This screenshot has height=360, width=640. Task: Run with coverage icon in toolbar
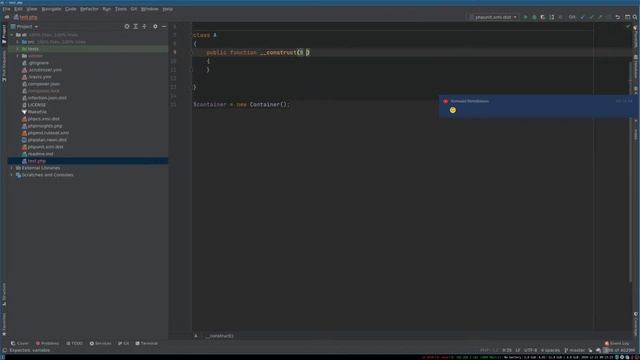[x=543, y=17]
